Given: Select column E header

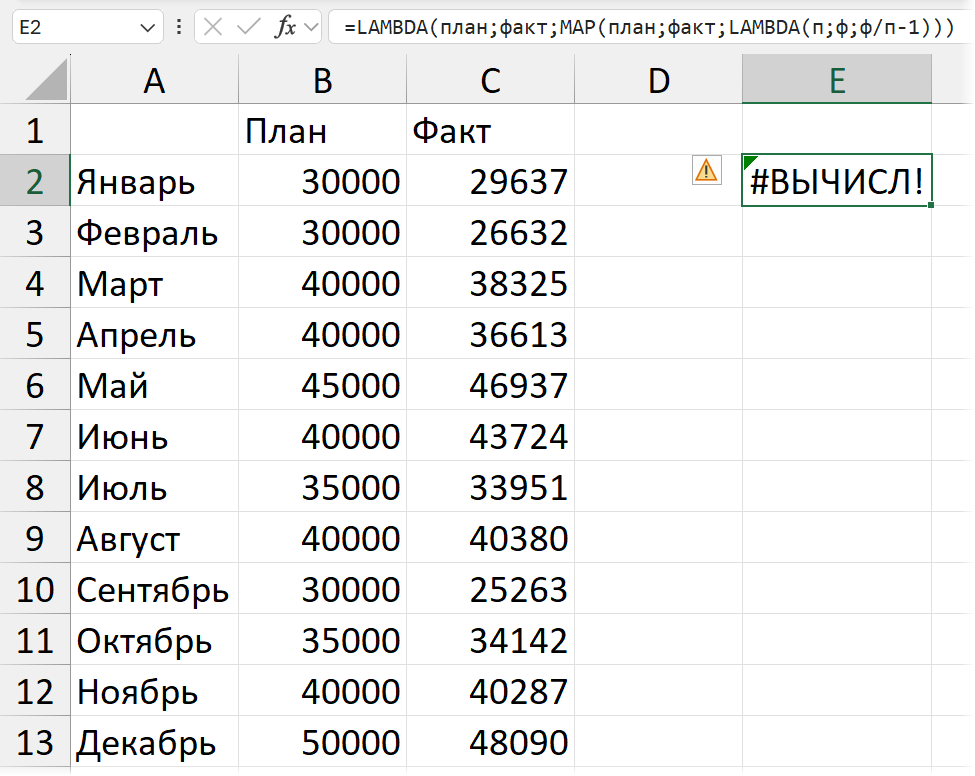Looking at the screenshot, I should 836,80.
